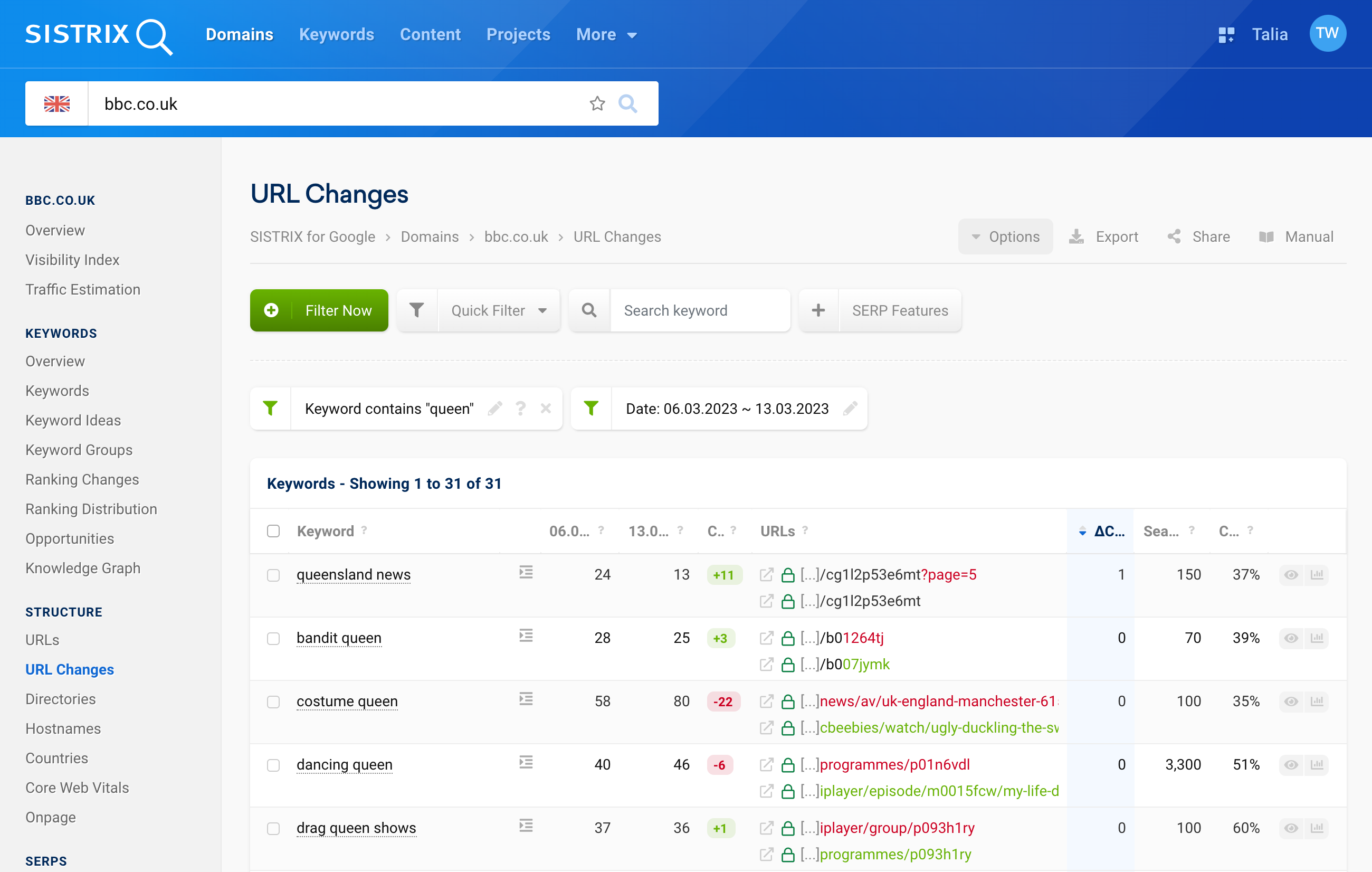Open the iplayer/group/p093h1ry URL link
This screenshot has width=1372, height=872.
pos(897,828)
